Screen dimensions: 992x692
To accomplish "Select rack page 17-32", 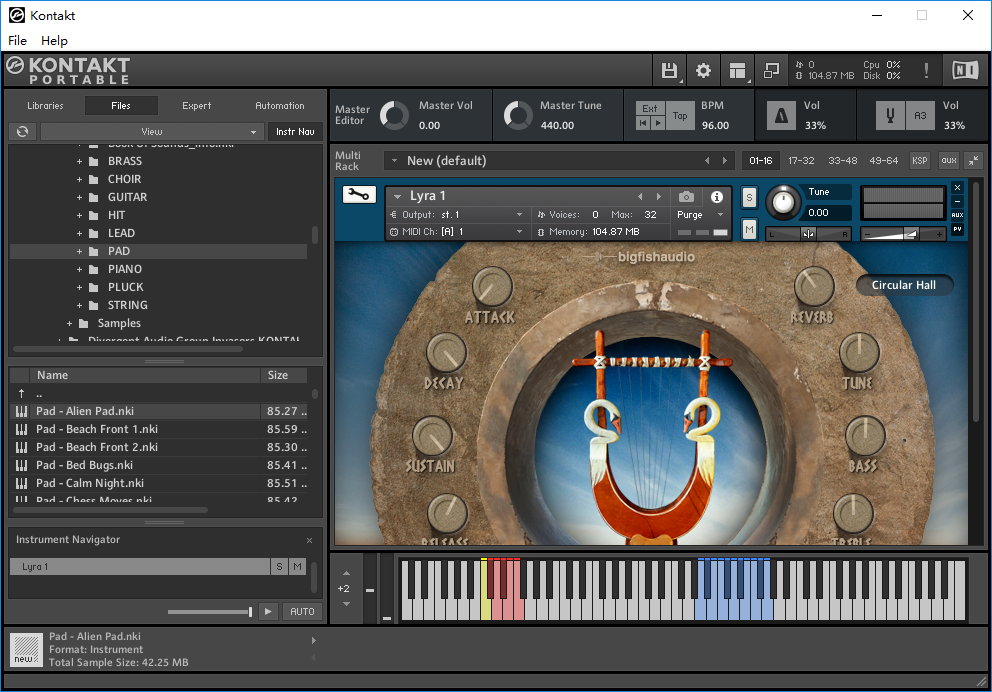I will (801, 161).
